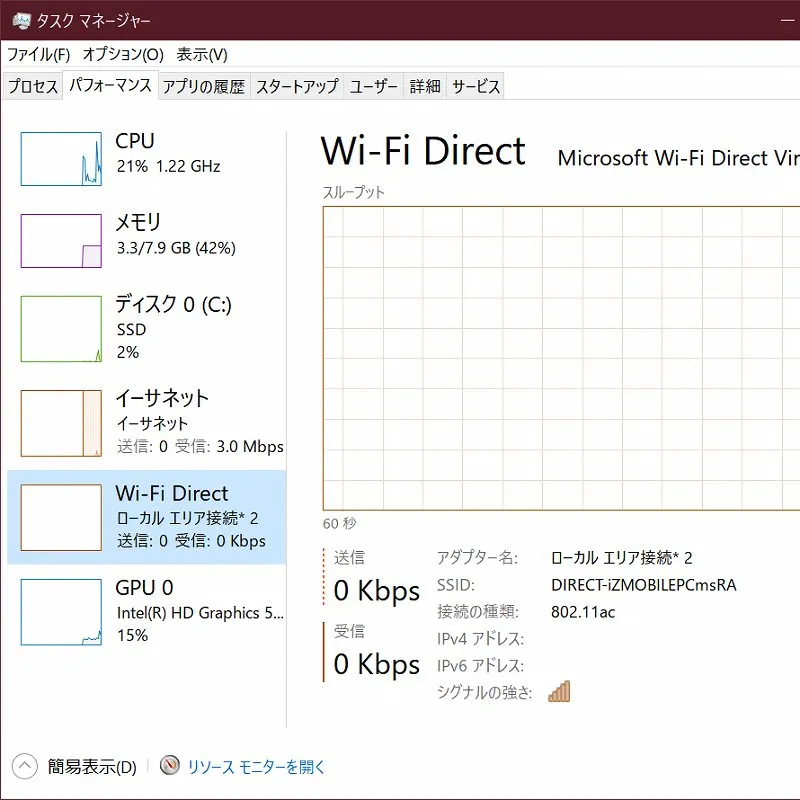Click the スループット graph label
The image size is (800, 800).
(354, 192)
